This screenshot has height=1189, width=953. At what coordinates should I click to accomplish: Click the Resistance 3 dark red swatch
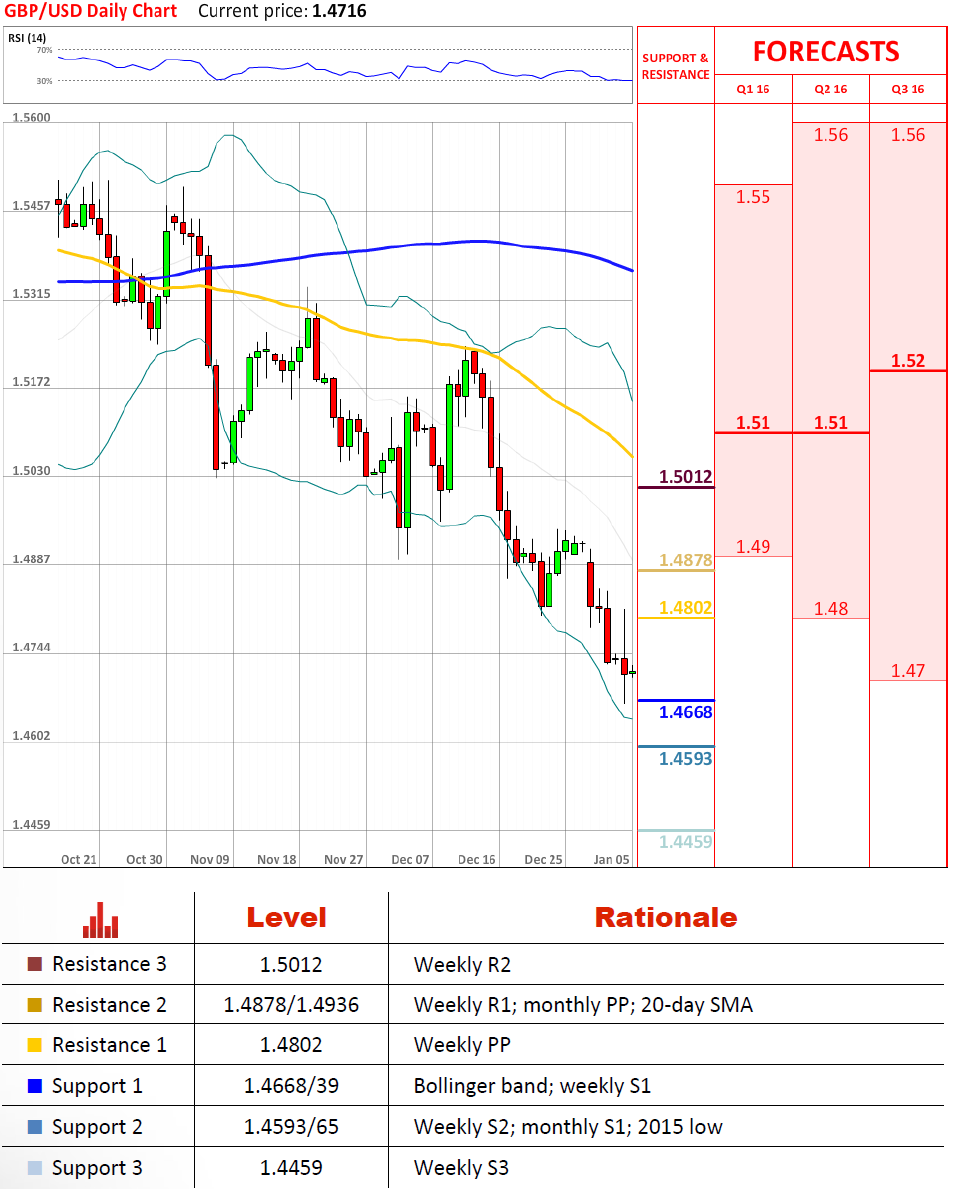point(35,964)
